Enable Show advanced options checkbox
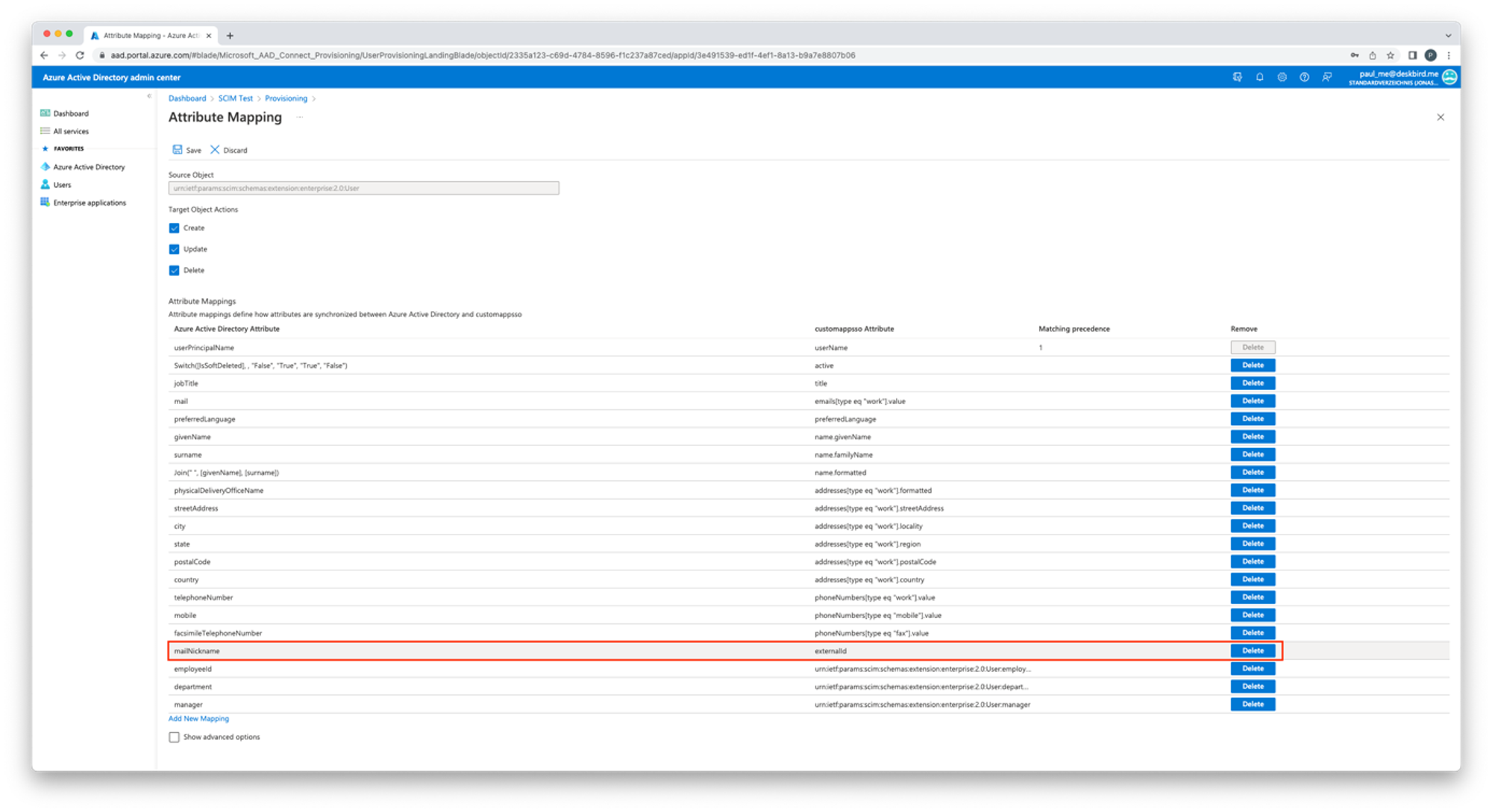Screen dimensions: 1492x812 point(175,737)
